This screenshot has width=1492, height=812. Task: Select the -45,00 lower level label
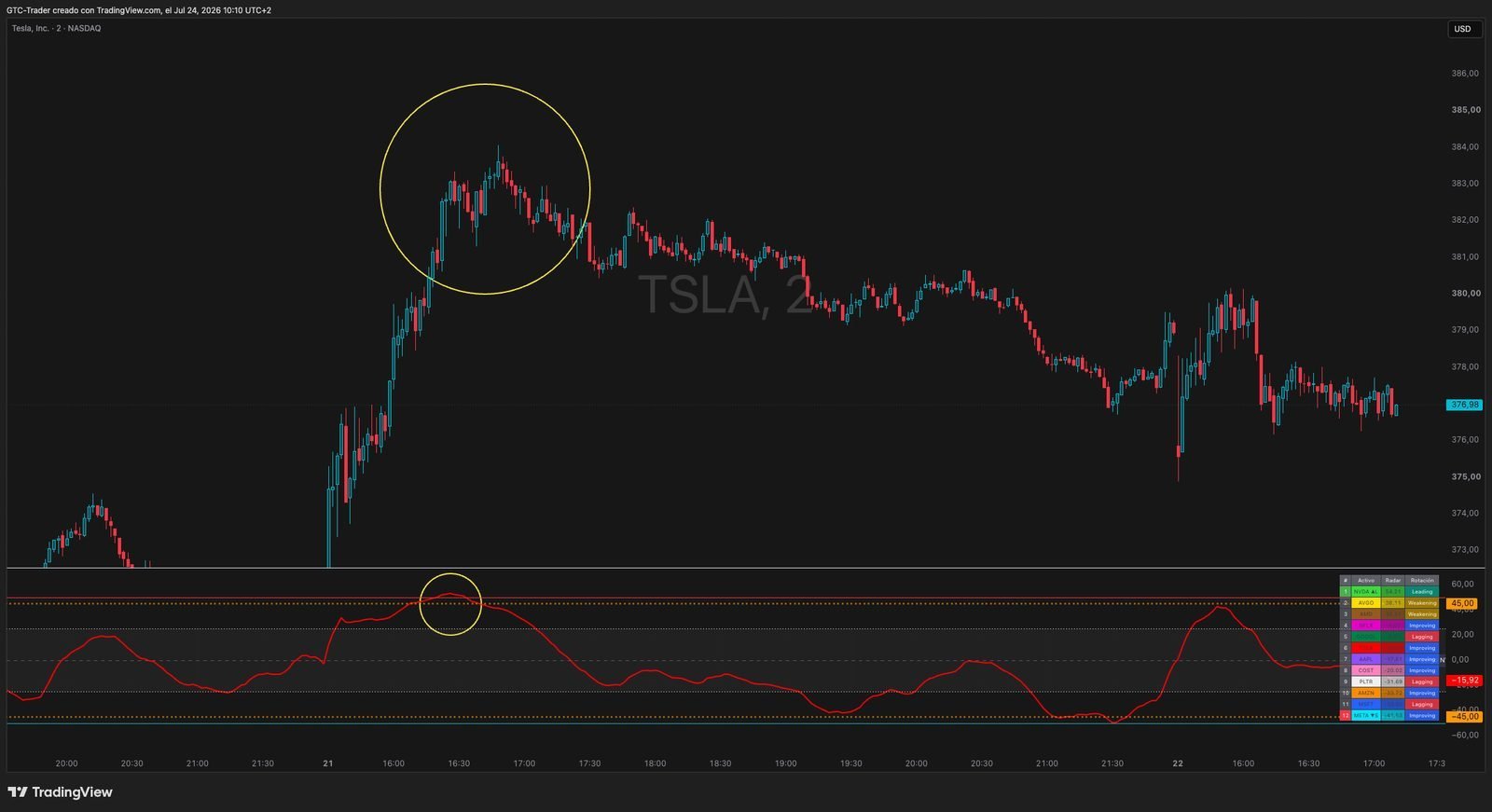pyautogui.click(x=1464, y=716)
